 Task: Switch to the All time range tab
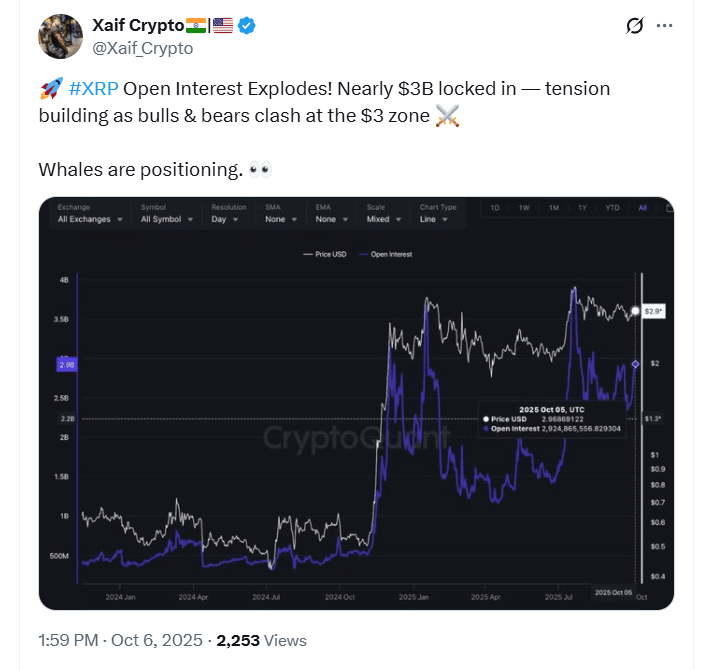(x=643, y=208)
